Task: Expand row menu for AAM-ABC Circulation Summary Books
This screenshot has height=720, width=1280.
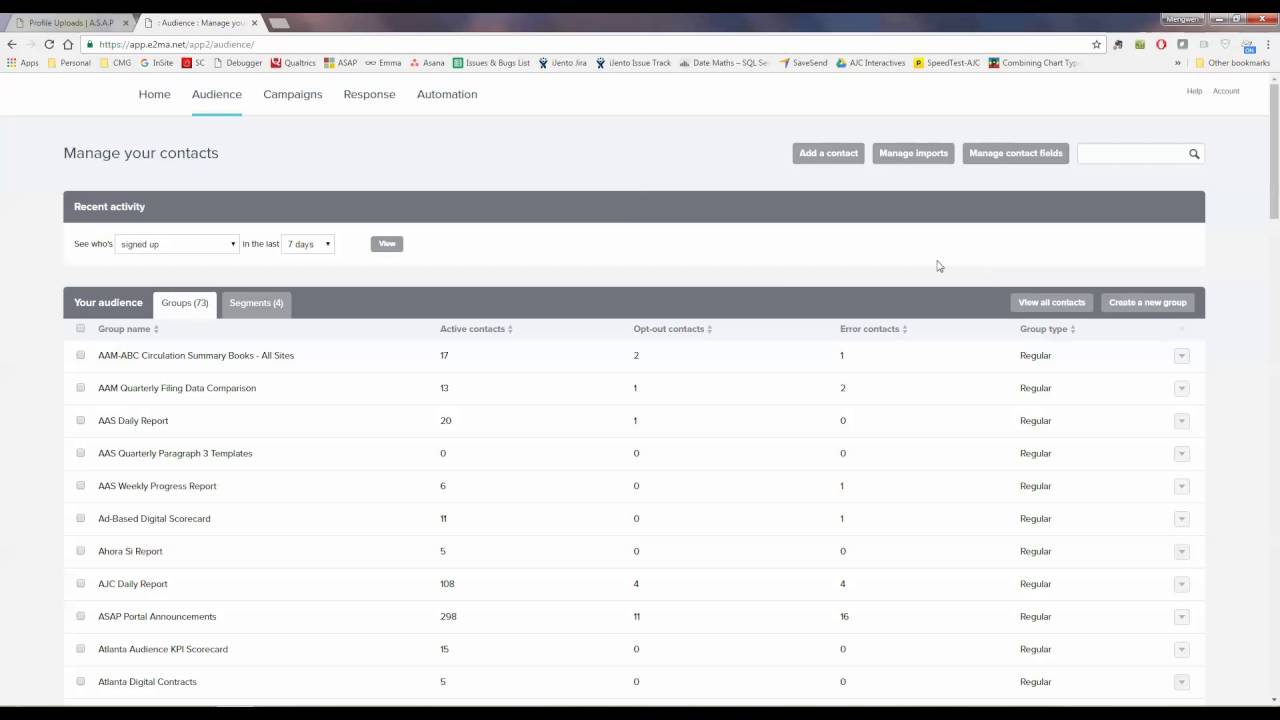Action: coord(1181,356)
